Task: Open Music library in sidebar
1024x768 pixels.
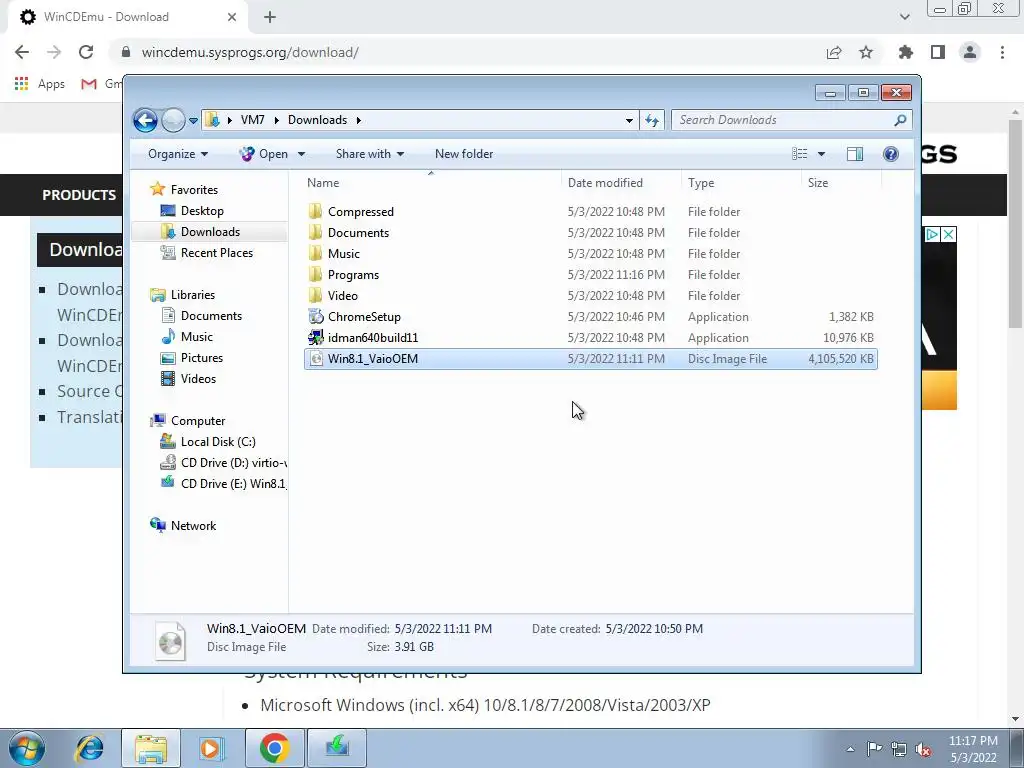Action: (196, 337)
